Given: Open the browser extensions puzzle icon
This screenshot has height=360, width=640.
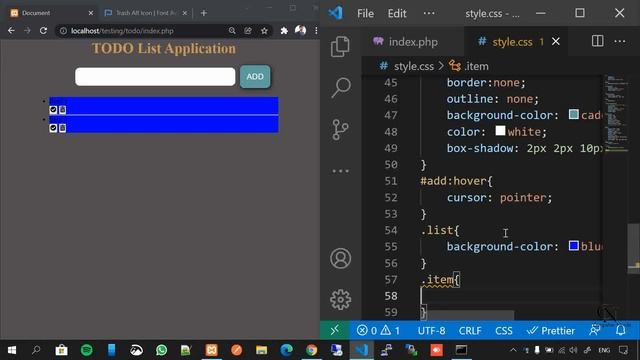Looking at the screenshot, I should point(284,31).
